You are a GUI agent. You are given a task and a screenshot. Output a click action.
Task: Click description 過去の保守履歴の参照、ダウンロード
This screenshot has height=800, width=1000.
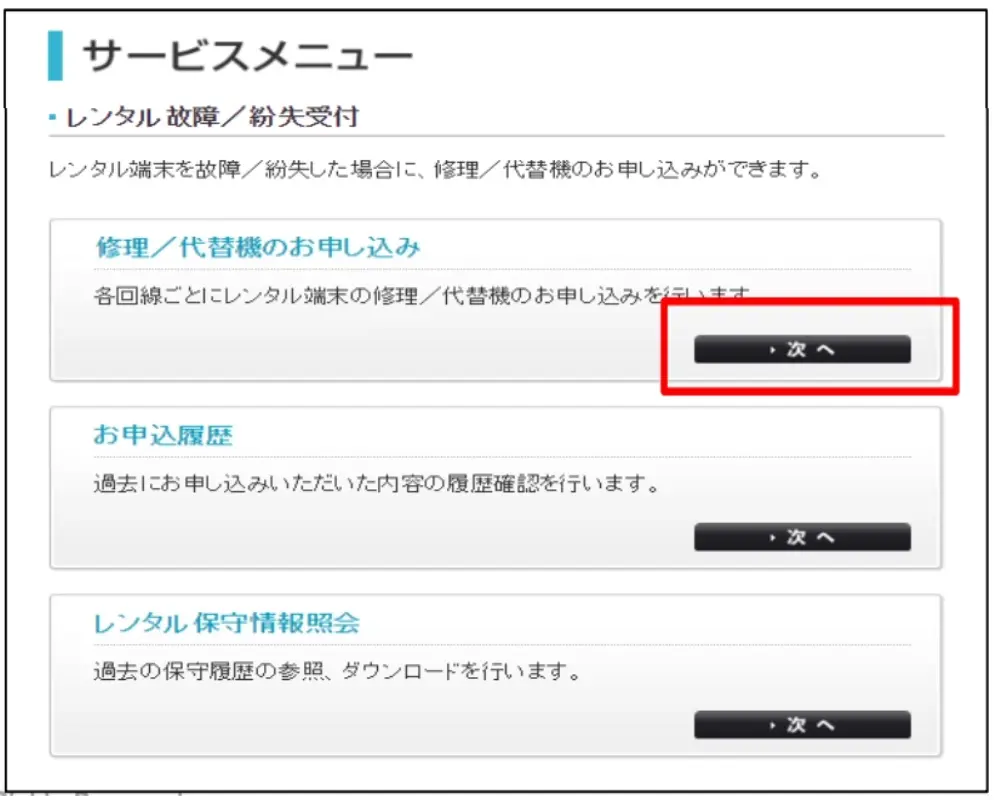pyautogui.click(x=338, y=671)
